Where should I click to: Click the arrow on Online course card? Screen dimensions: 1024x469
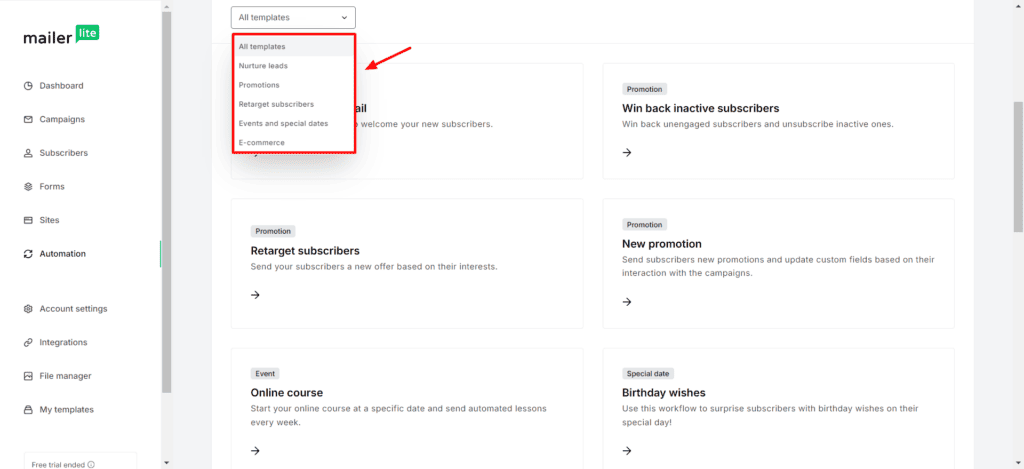[x=255, y=451]
